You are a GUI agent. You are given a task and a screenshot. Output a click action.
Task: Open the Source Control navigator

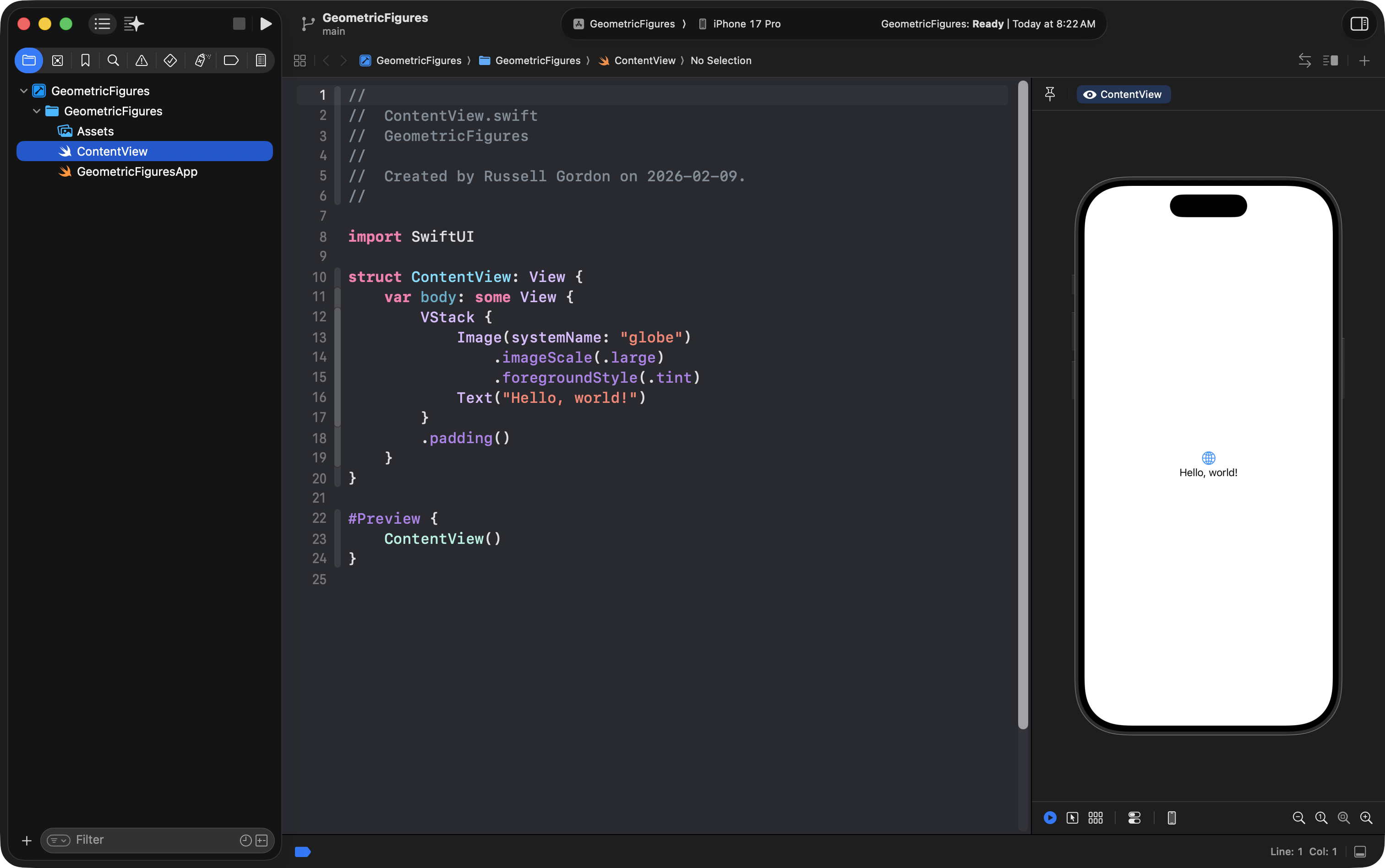point(57,60)
